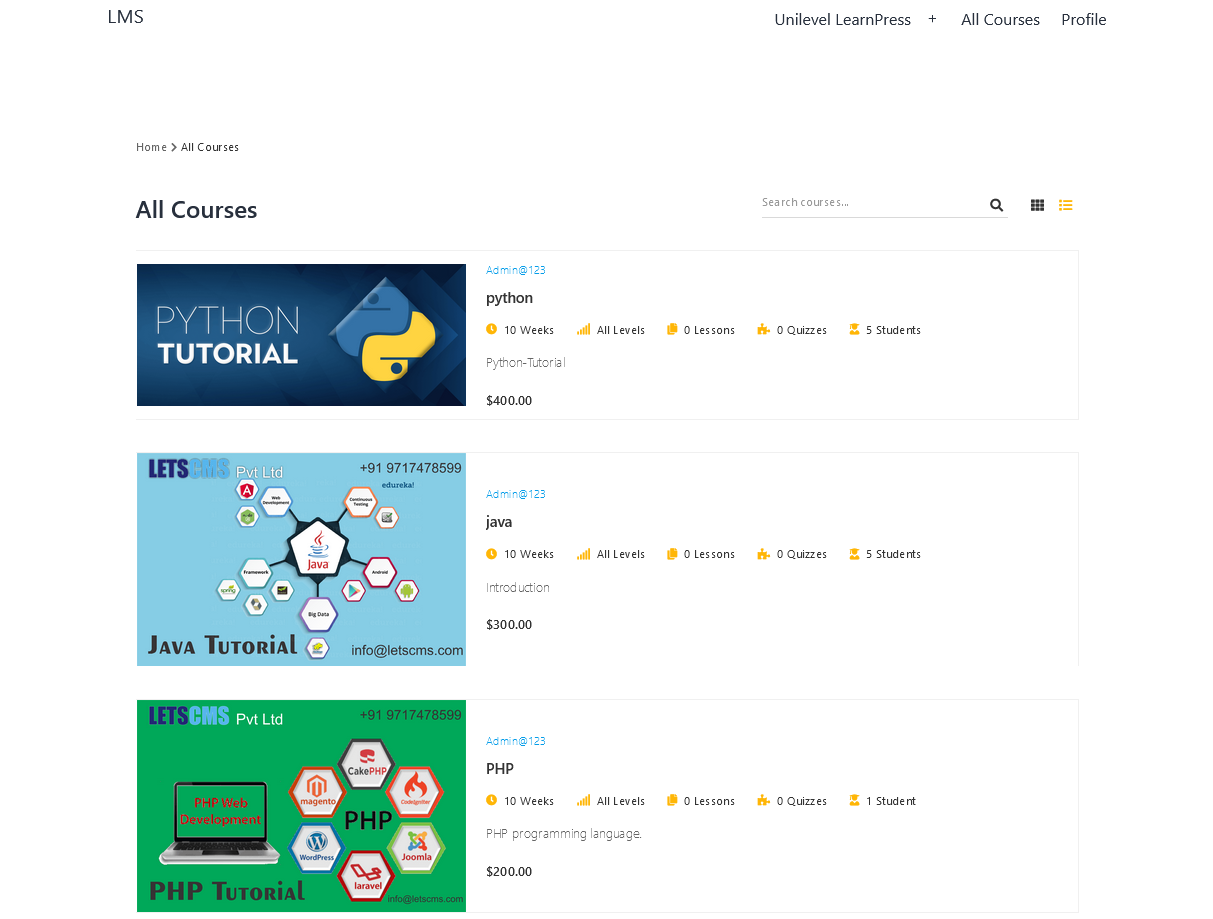Expand the Unilevel LearnPress submenu plus
Viewport: 1213px width, 919px height.
[x=932, y=19]
